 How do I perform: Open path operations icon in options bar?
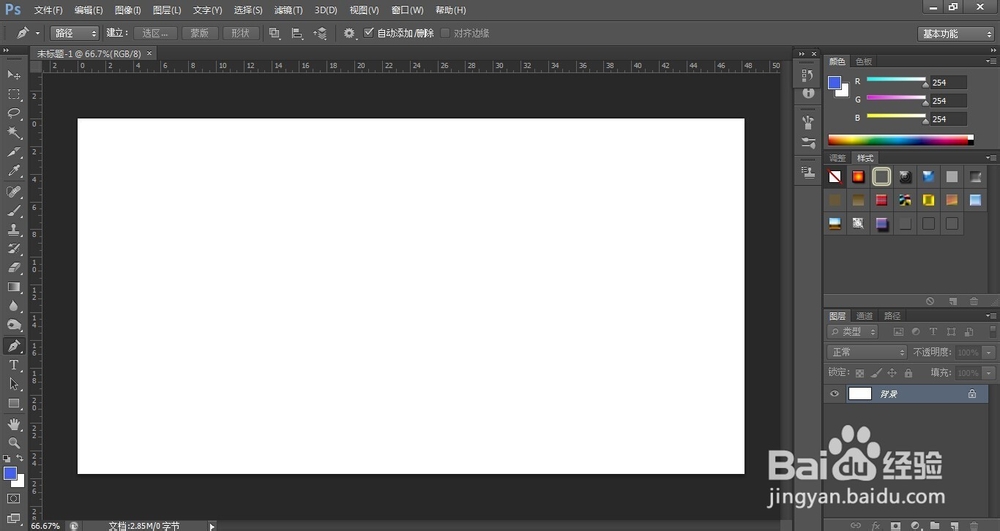274,33
